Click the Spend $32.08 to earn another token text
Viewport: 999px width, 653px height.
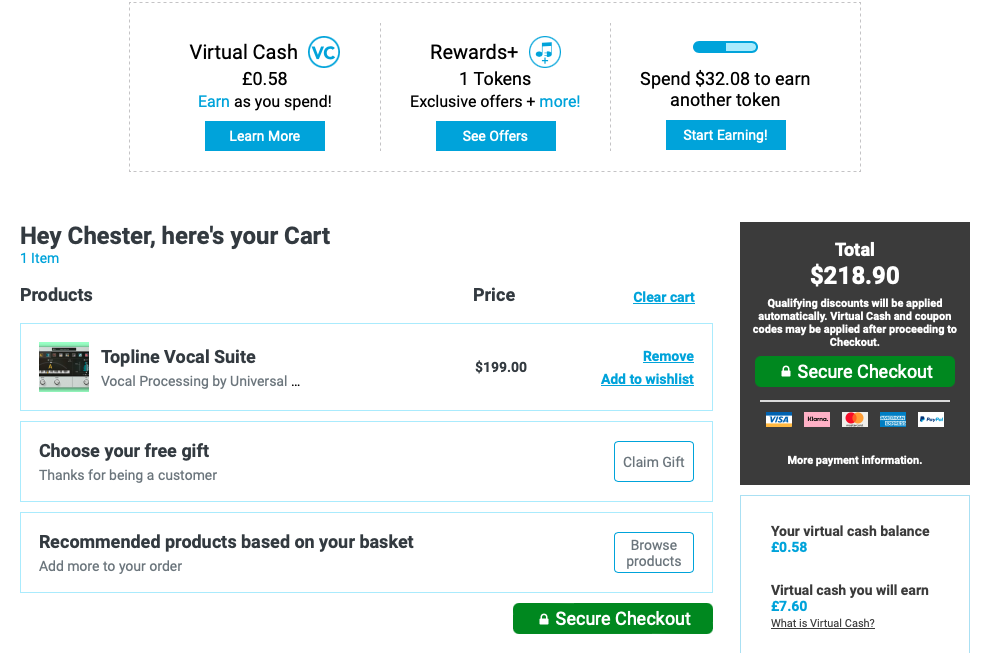click(725, 89)
